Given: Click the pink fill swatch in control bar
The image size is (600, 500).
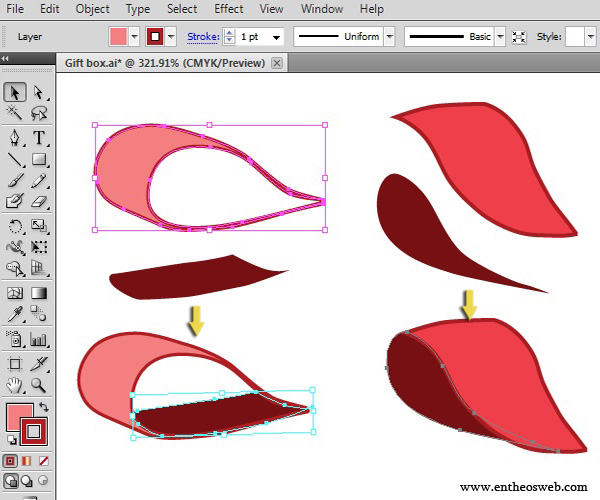Looking at the screenshot, I should [118, 37].
